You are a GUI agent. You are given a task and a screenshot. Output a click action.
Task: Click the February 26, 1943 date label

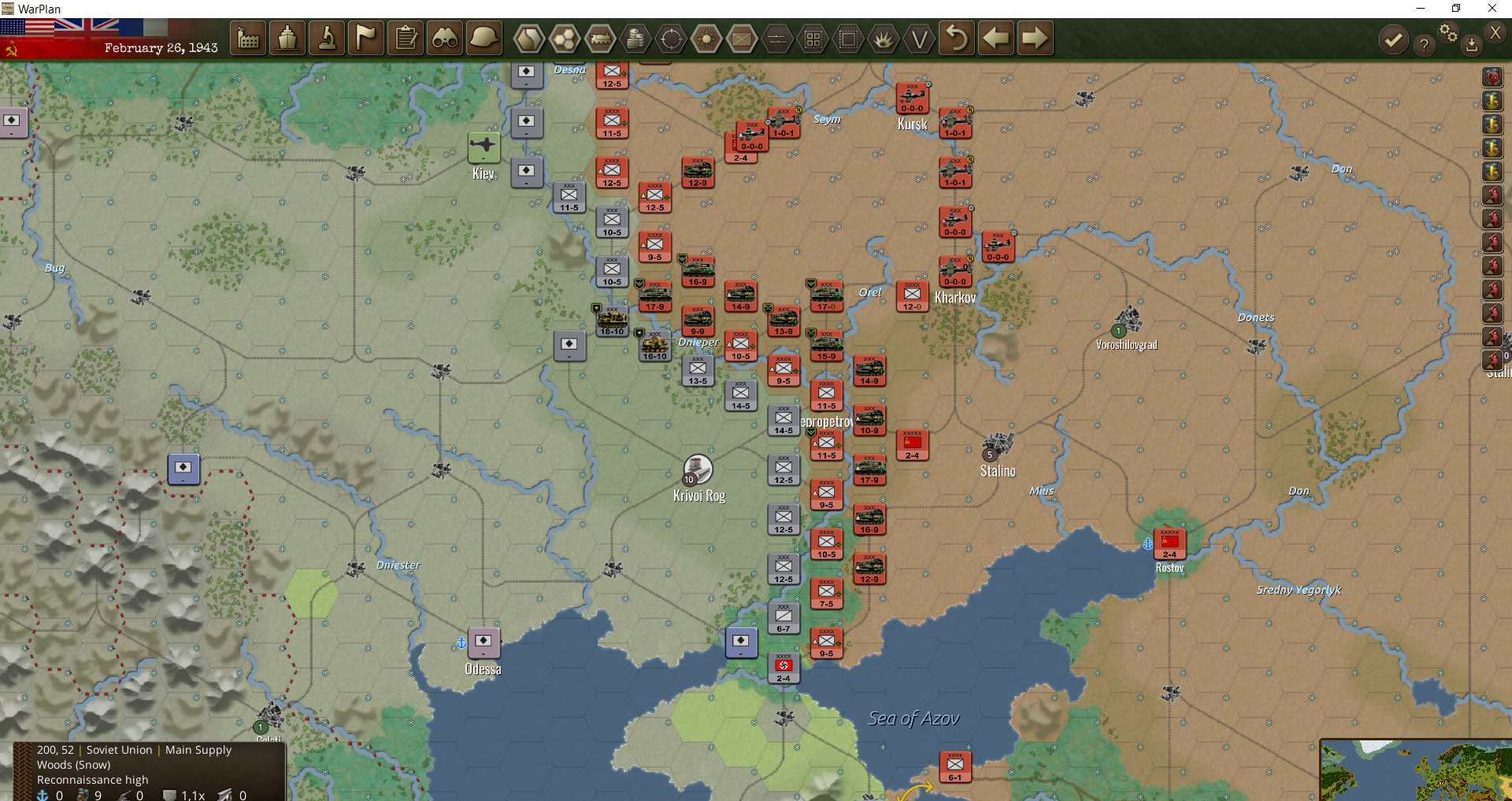(161, 48)
